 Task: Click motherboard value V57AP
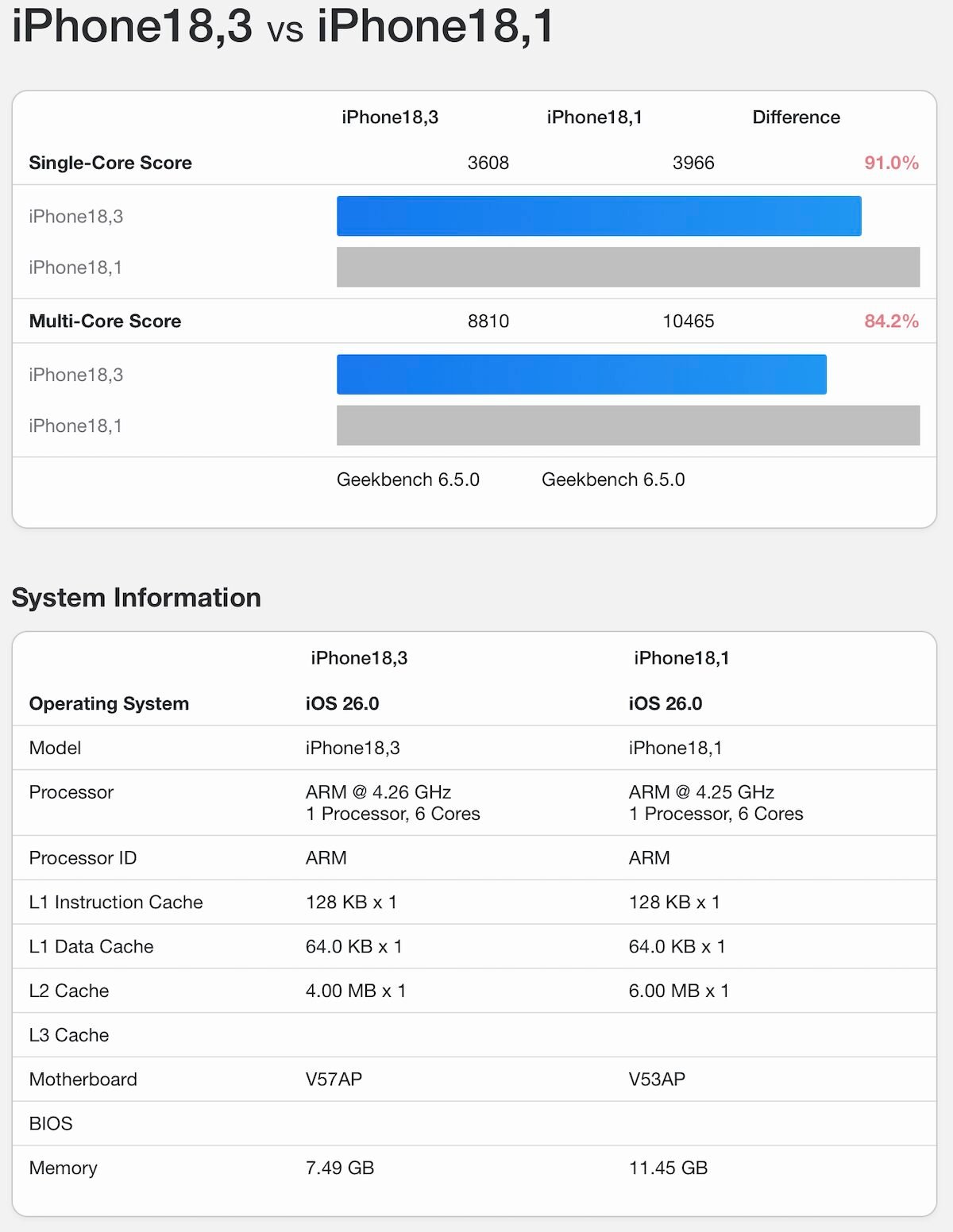pyautogui.click(x=334, y=1080)
